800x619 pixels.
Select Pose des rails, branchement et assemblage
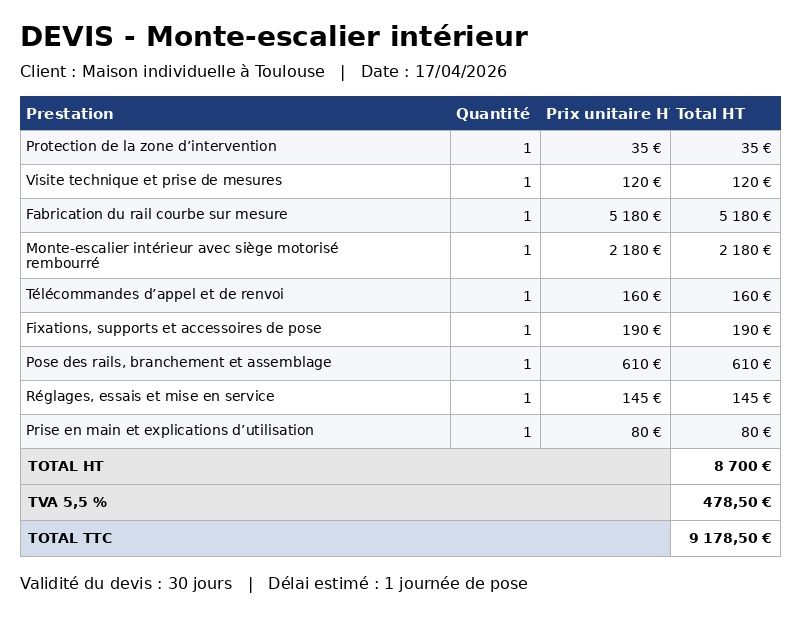[x=179, y=362]
